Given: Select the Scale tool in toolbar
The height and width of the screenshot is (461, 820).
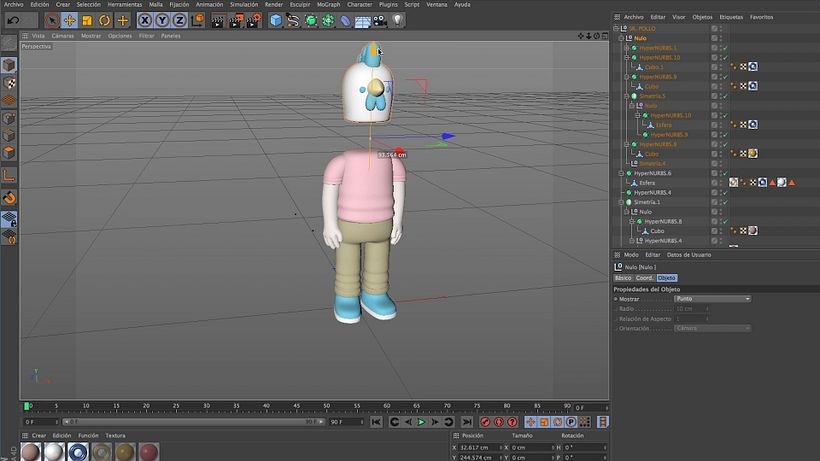Looking at the screenshot, I should (x=87, y=20).
